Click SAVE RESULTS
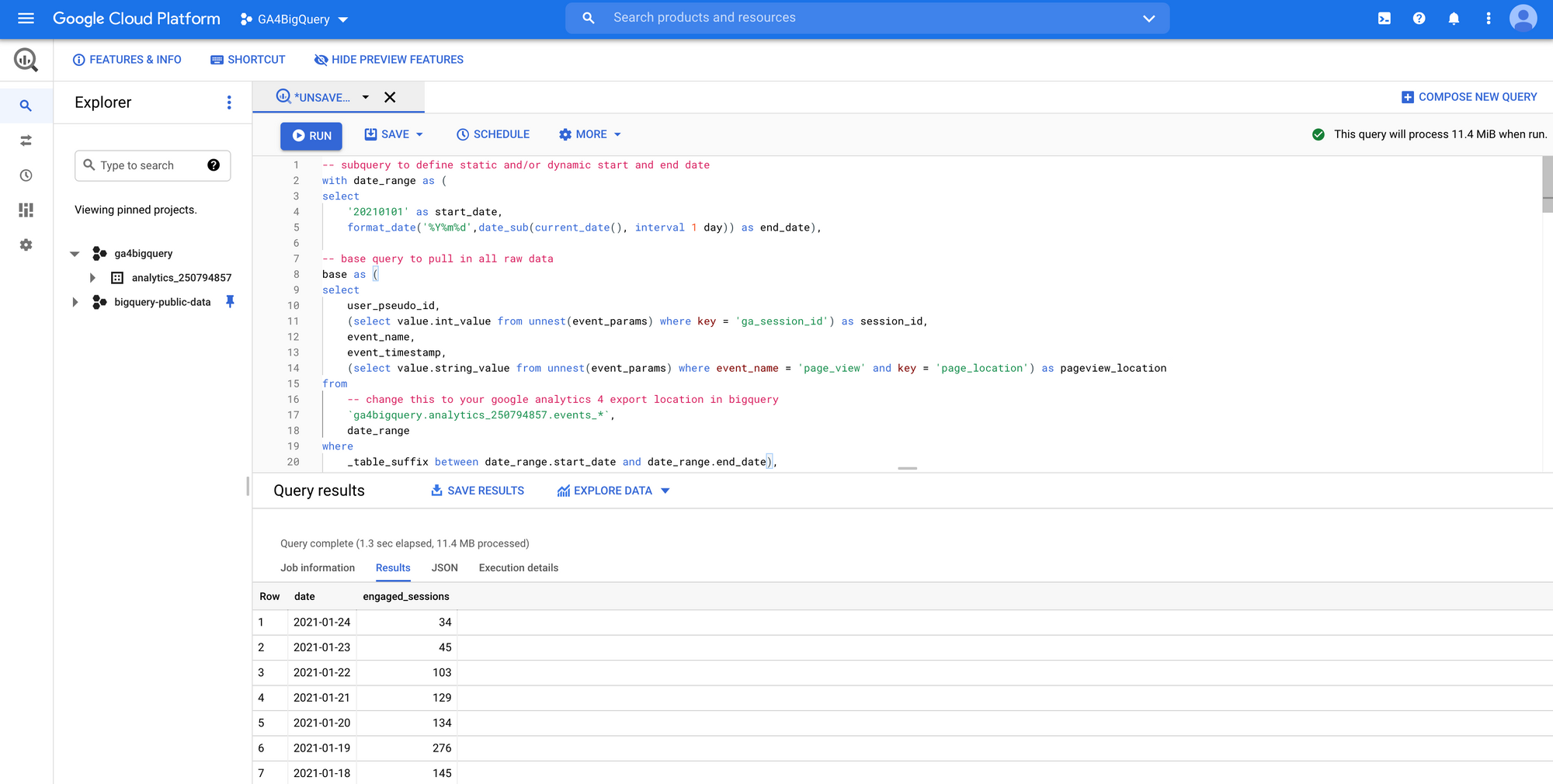The image size is (1553, 784). [x=478, y=491]
